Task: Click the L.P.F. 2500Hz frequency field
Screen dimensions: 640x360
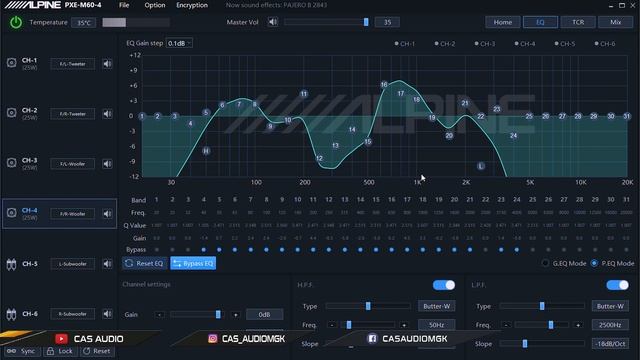Action: pyautogui.click(x=610, y=325)
